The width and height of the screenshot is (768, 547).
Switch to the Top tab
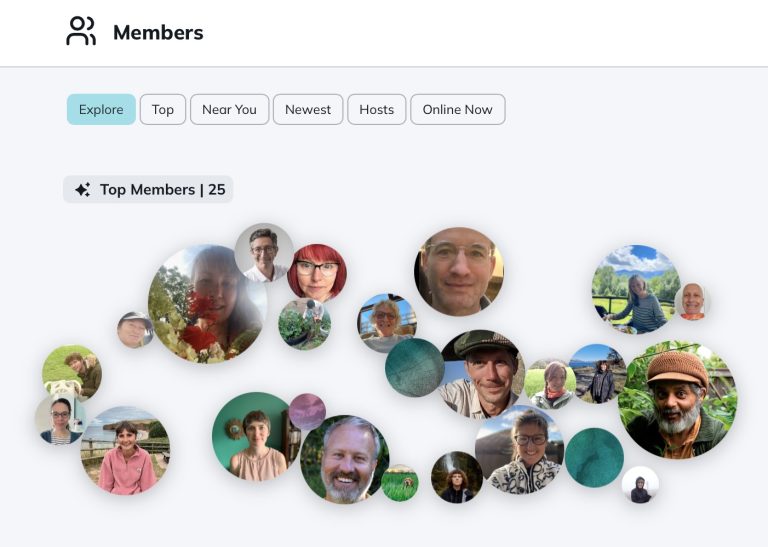tap(163, 110)
